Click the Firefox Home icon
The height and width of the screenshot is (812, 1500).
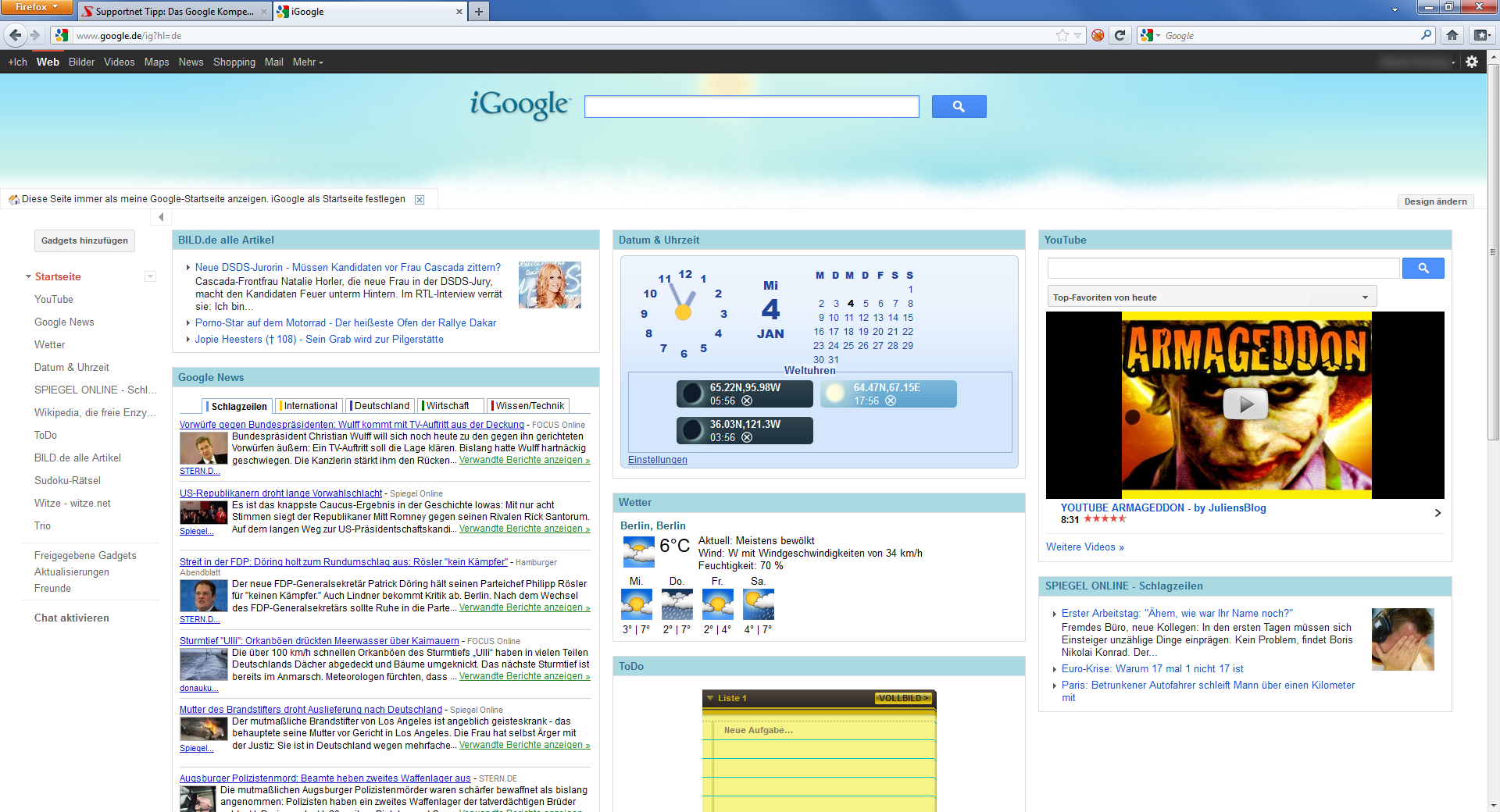[x=1452, y=35]
